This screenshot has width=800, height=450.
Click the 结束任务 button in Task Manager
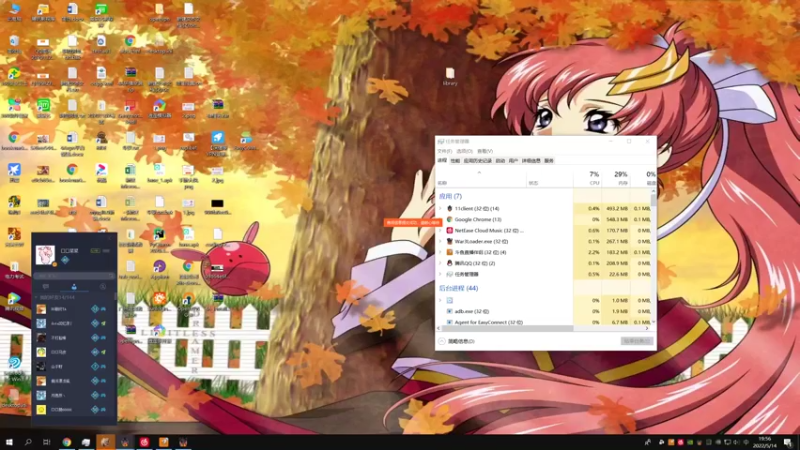[636, 341]
